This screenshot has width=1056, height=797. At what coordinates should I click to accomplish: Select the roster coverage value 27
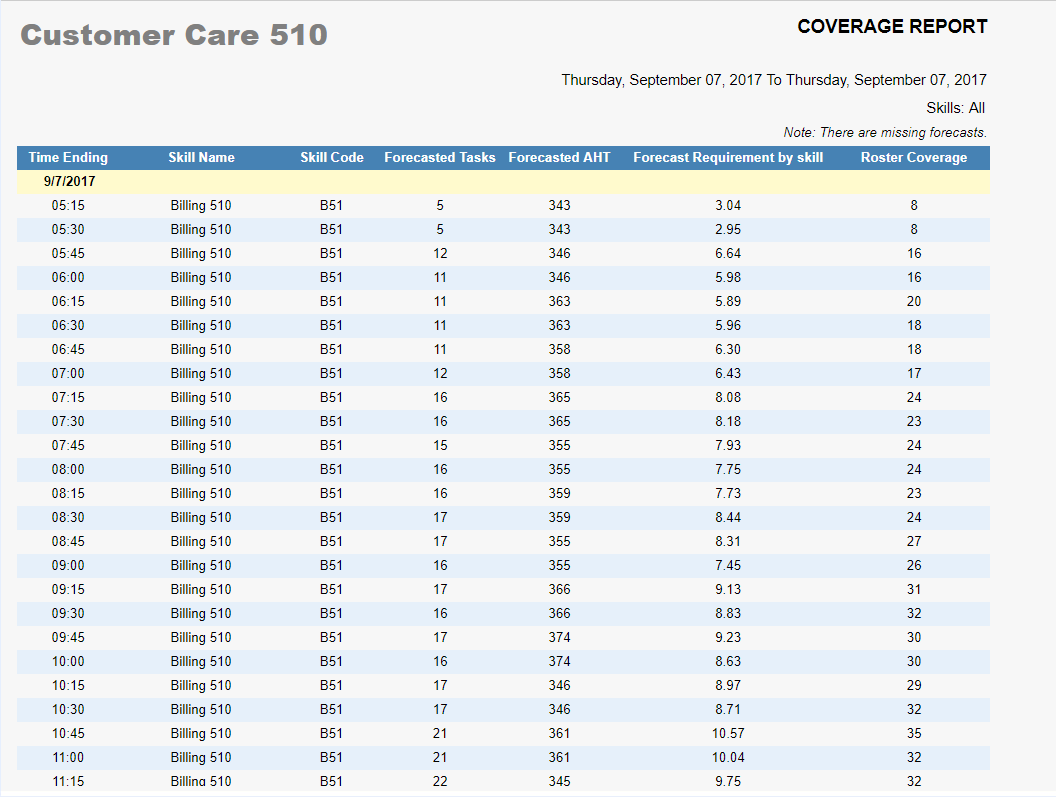point(914,542)
